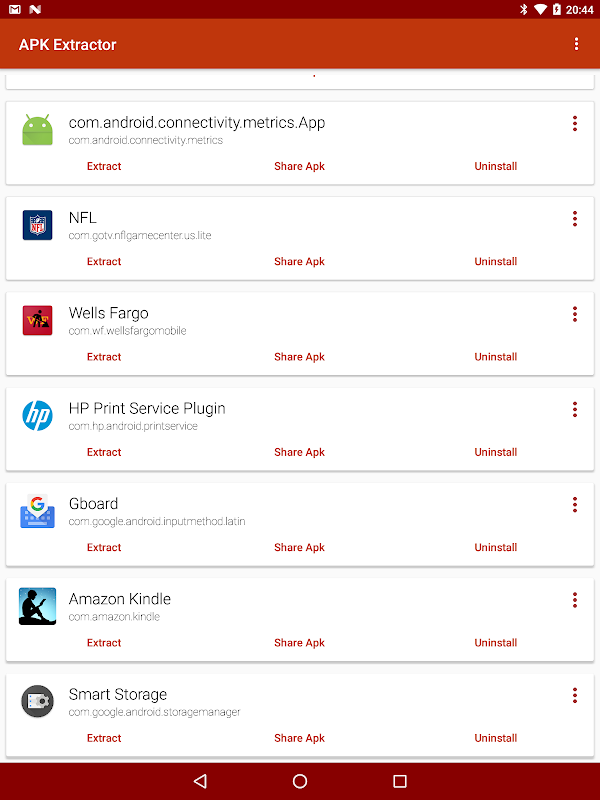Image resolution: width=600 pixels, height=800 pixels.
Task: Tap the green Android connectivity metrics icon
Action: tap(37, 130)
